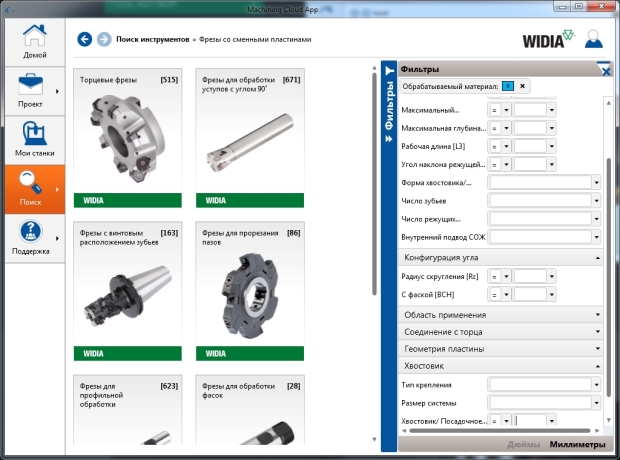The width and height of the screenshot is (620, 460).
Task: Expand the Область применения section
Action: point(501,315)
